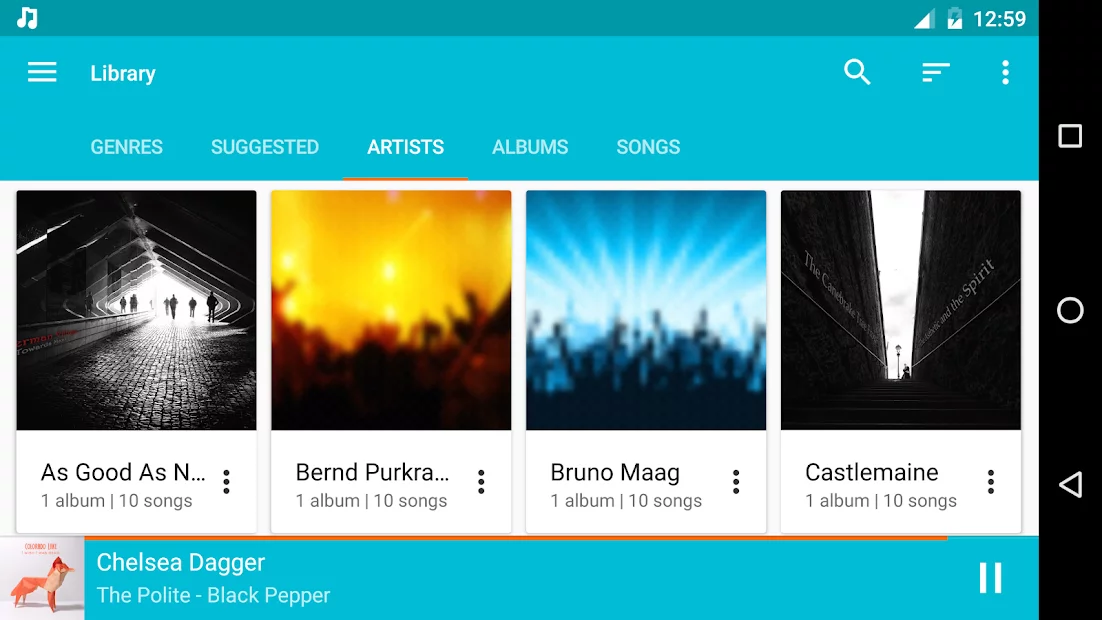Tap the search magnifier icon
The image size is (1102, 620).
click(x=857, y=72)
